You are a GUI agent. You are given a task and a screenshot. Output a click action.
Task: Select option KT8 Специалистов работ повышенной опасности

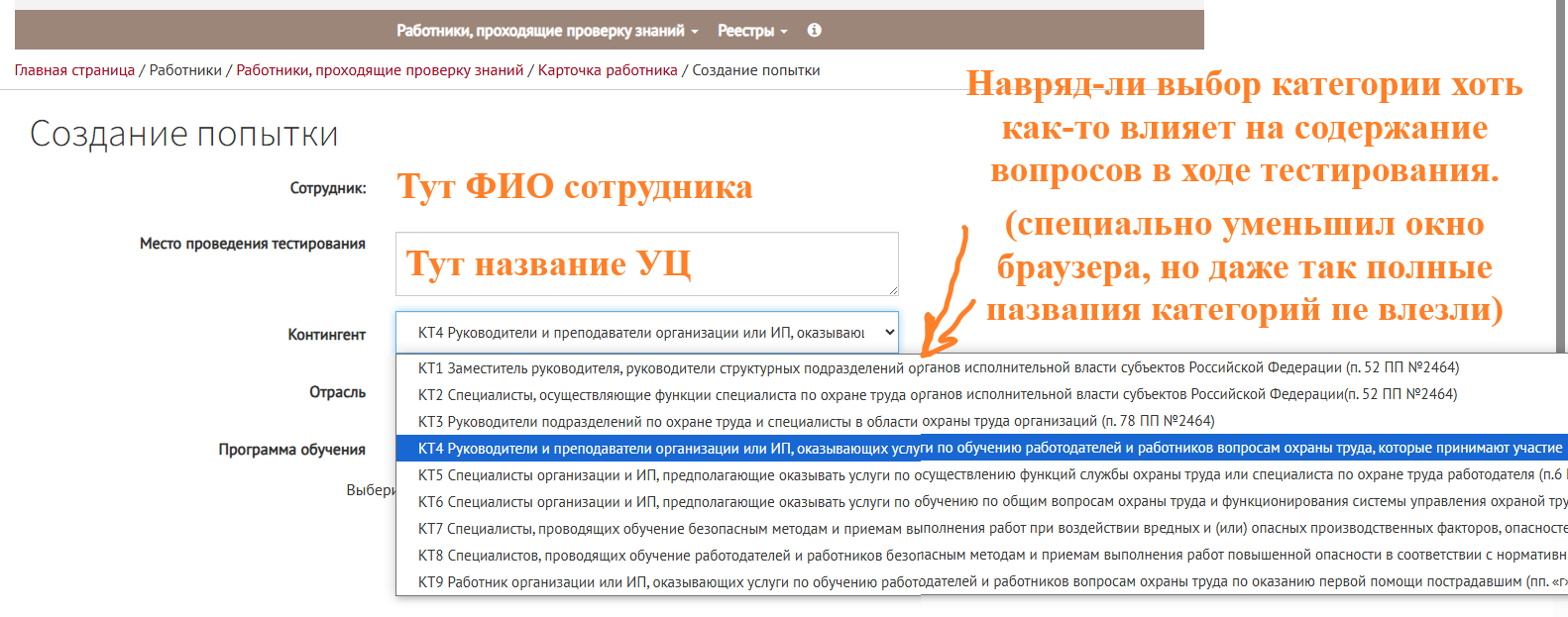981,555
